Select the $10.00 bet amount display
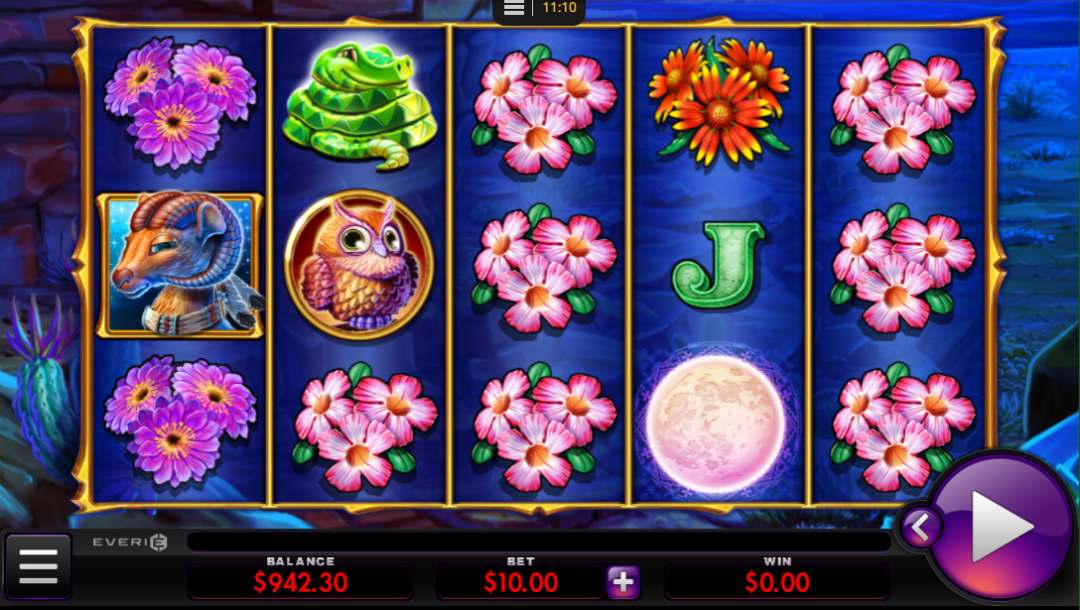This screenshot has height=610, width=1080. coord(521,582)
